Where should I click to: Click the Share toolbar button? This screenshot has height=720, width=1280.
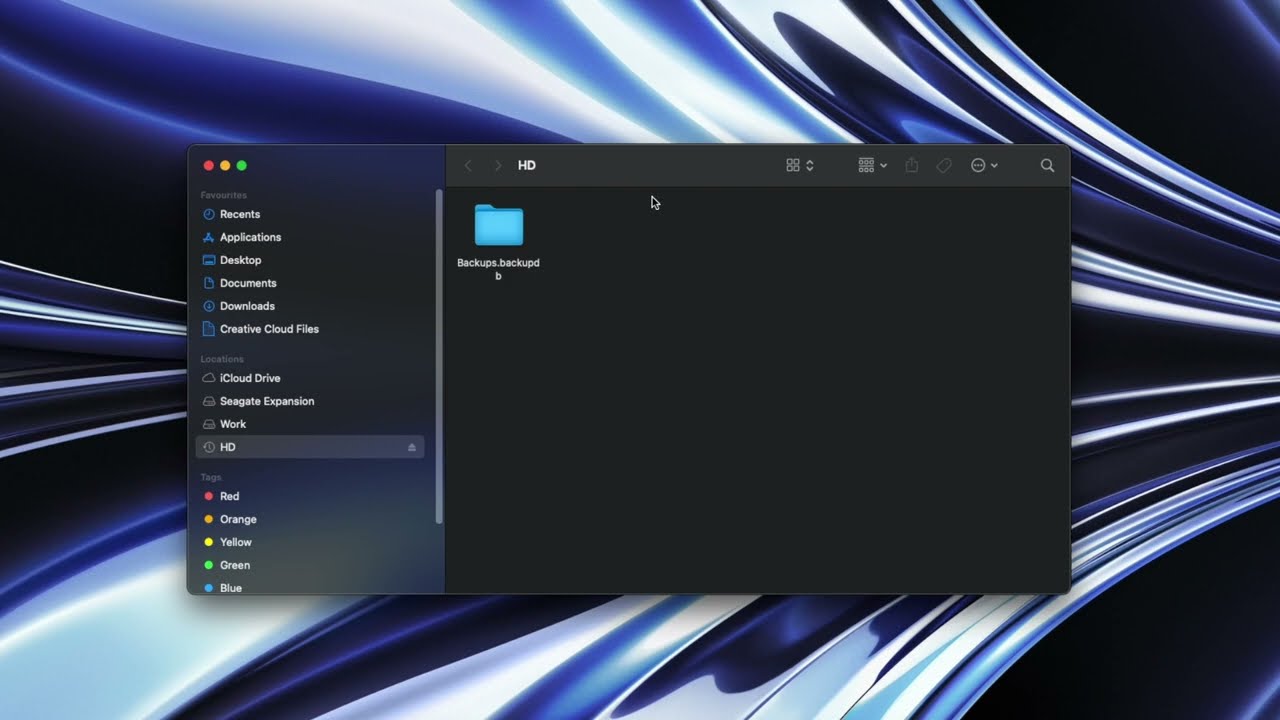coord(912,165)
